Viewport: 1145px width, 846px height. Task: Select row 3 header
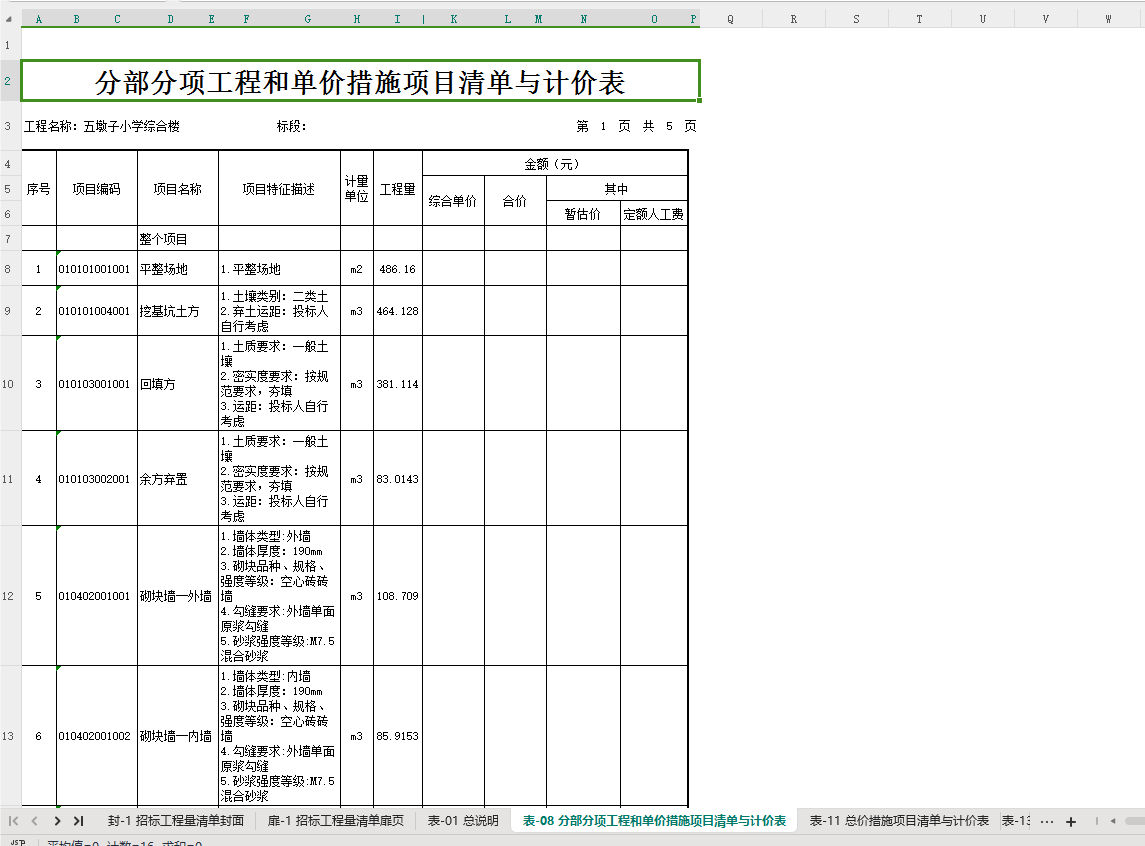click(9, 126)
